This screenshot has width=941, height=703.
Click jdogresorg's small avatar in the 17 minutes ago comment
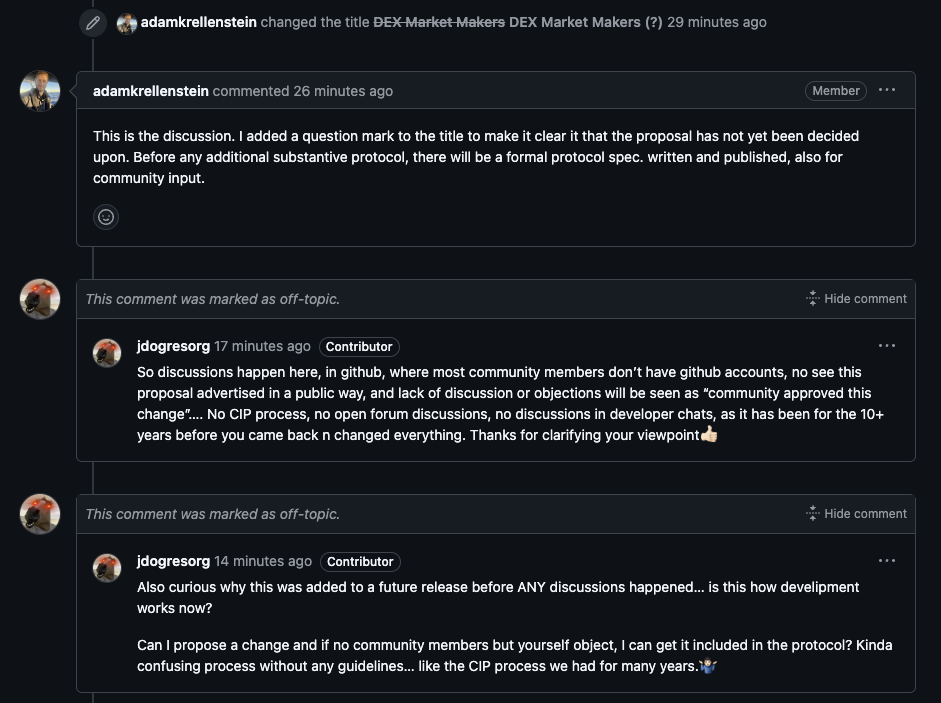(x=107, y=352)
